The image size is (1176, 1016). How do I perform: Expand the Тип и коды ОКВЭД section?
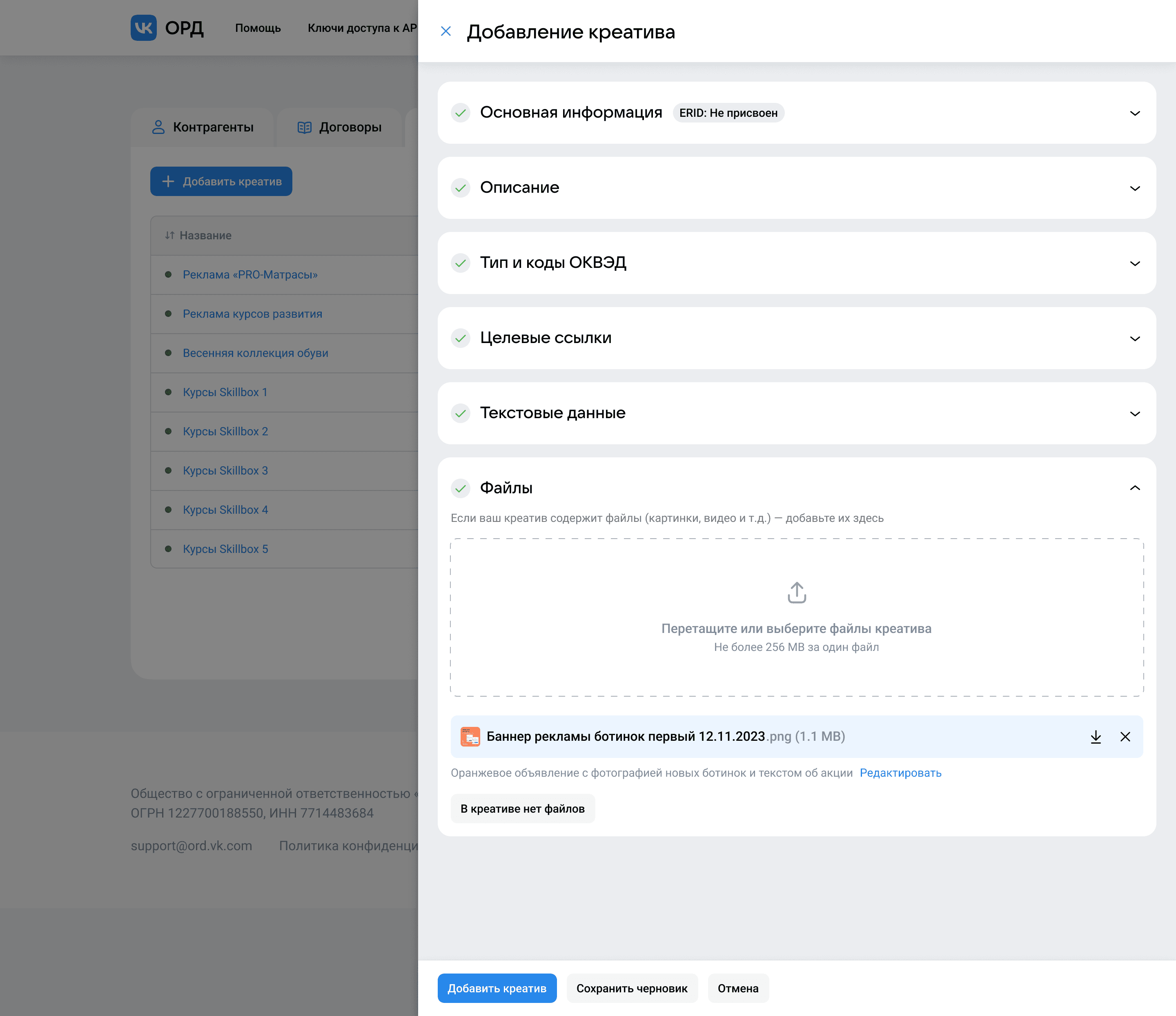(1135, 263)
